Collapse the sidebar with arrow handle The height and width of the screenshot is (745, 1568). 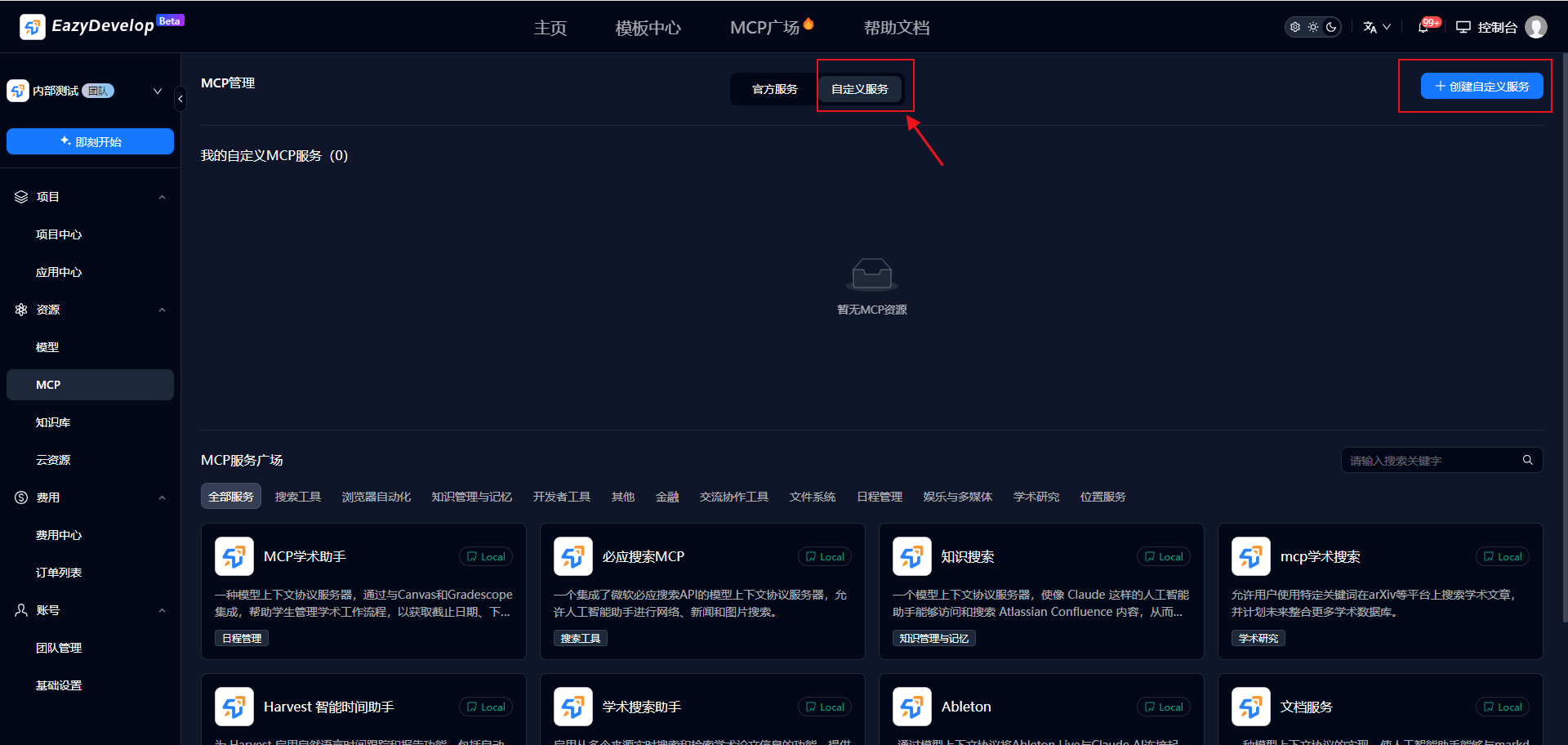(180, 99)
